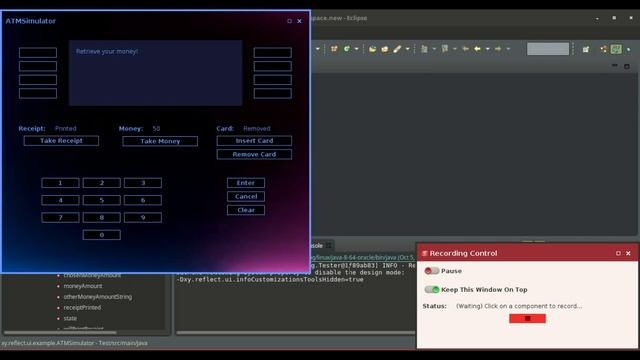Go to last edit location in Eclipse

click(x=465, y=49)
